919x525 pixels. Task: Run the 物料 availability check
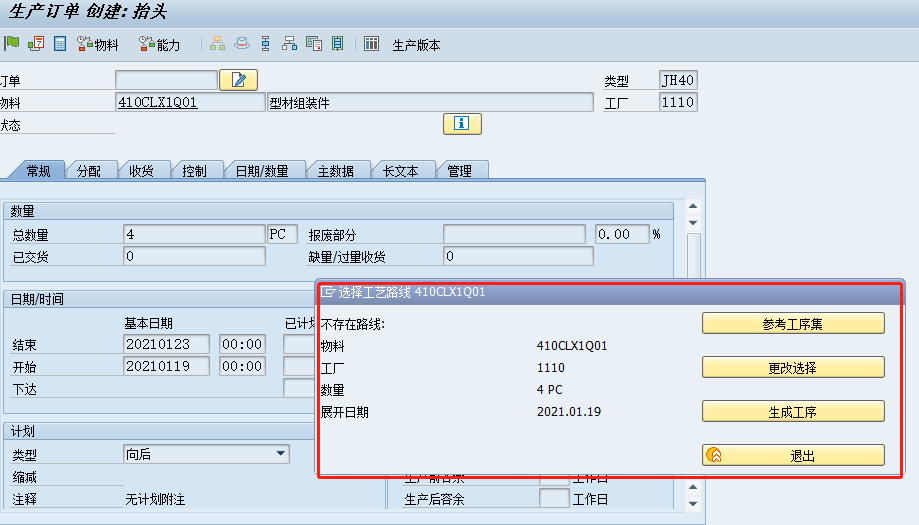pyautogui.click(x=98, y=44)
